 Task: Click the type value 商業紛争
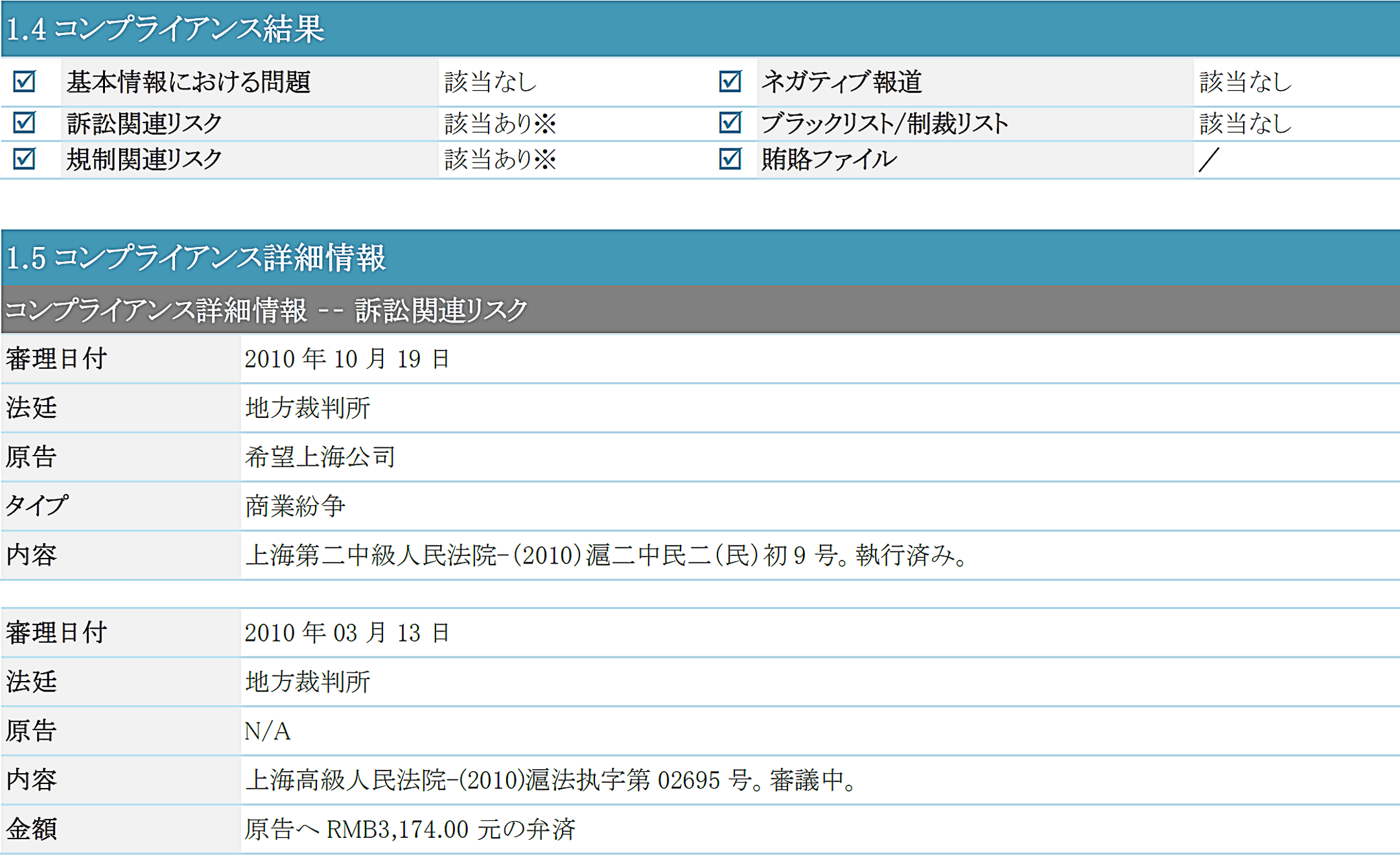pyautogui.click(x=296, y=506)
